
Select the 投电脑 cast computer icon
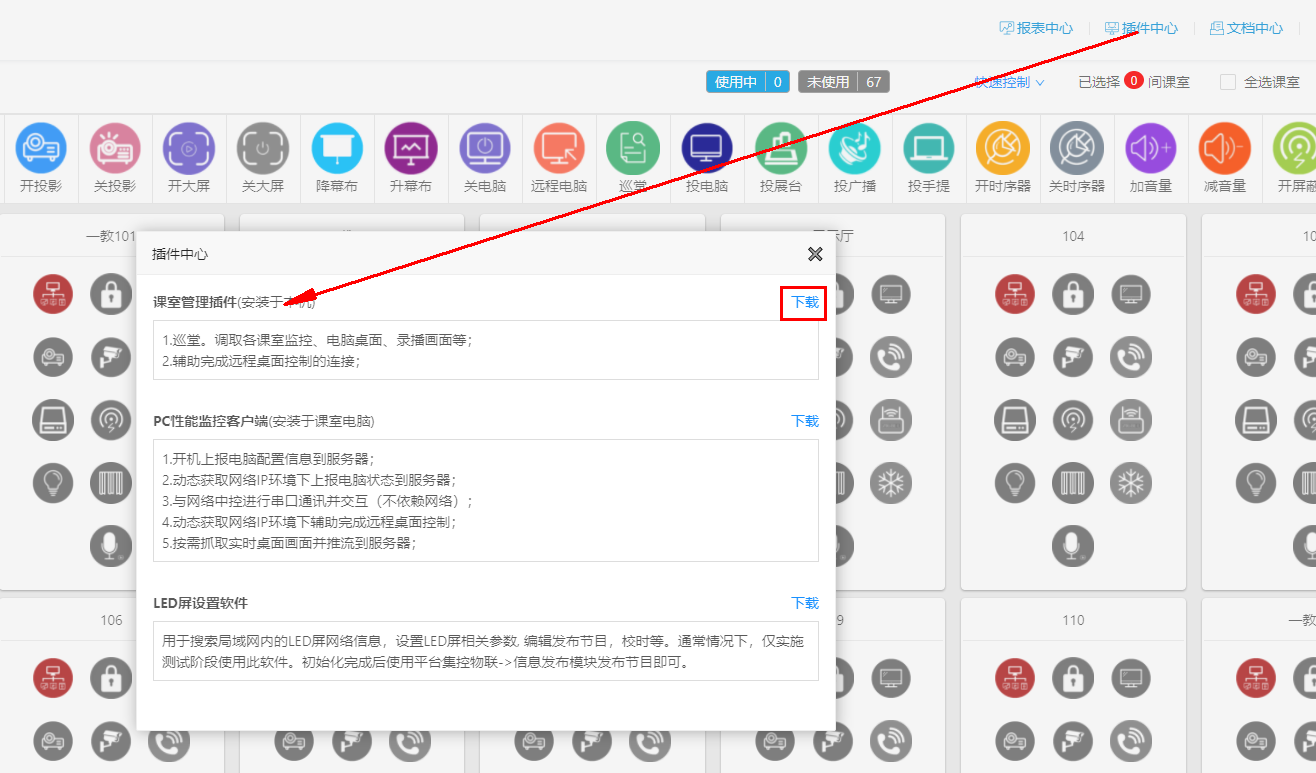point(707,148)
